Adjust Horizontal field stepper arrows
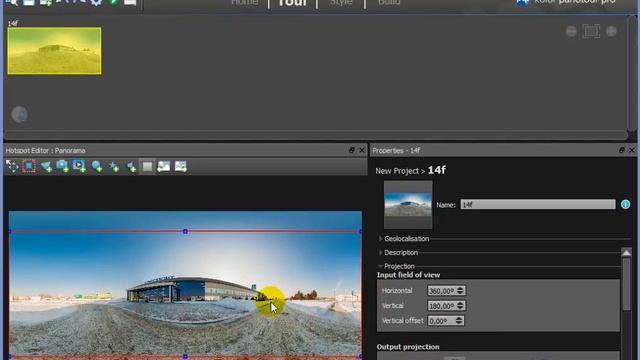This screenshot has width=640, height=360. [x=460, y=291]
